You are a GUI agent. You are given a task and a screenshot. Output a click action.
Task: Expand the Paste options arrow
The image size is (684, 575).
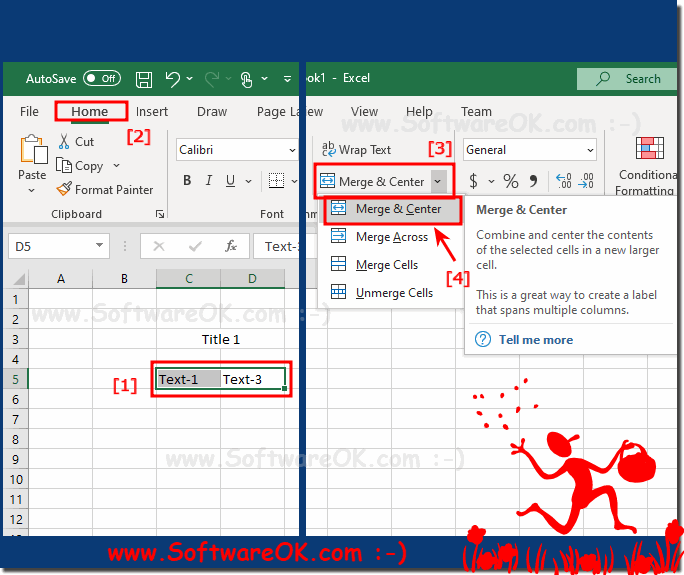click(x=31, y=191)
